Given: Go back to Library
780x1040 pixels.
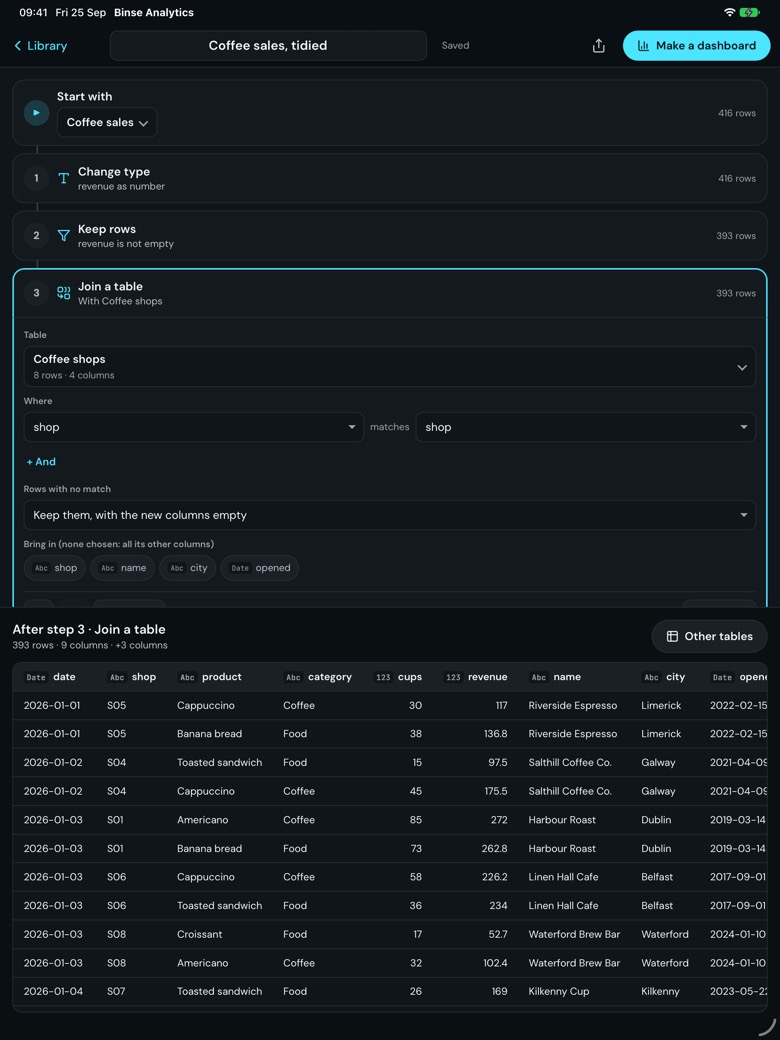Looking at the screenshot, I should point(40,46).
